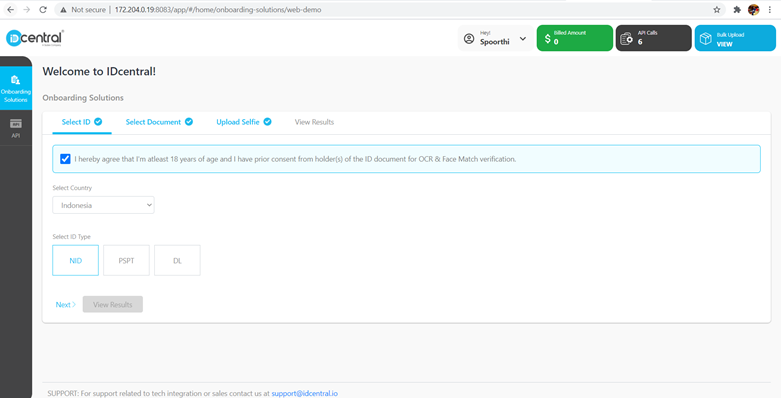Viewport: 781px width, 398px height.
Task: Click the gray View Results button
Action: 113,304
